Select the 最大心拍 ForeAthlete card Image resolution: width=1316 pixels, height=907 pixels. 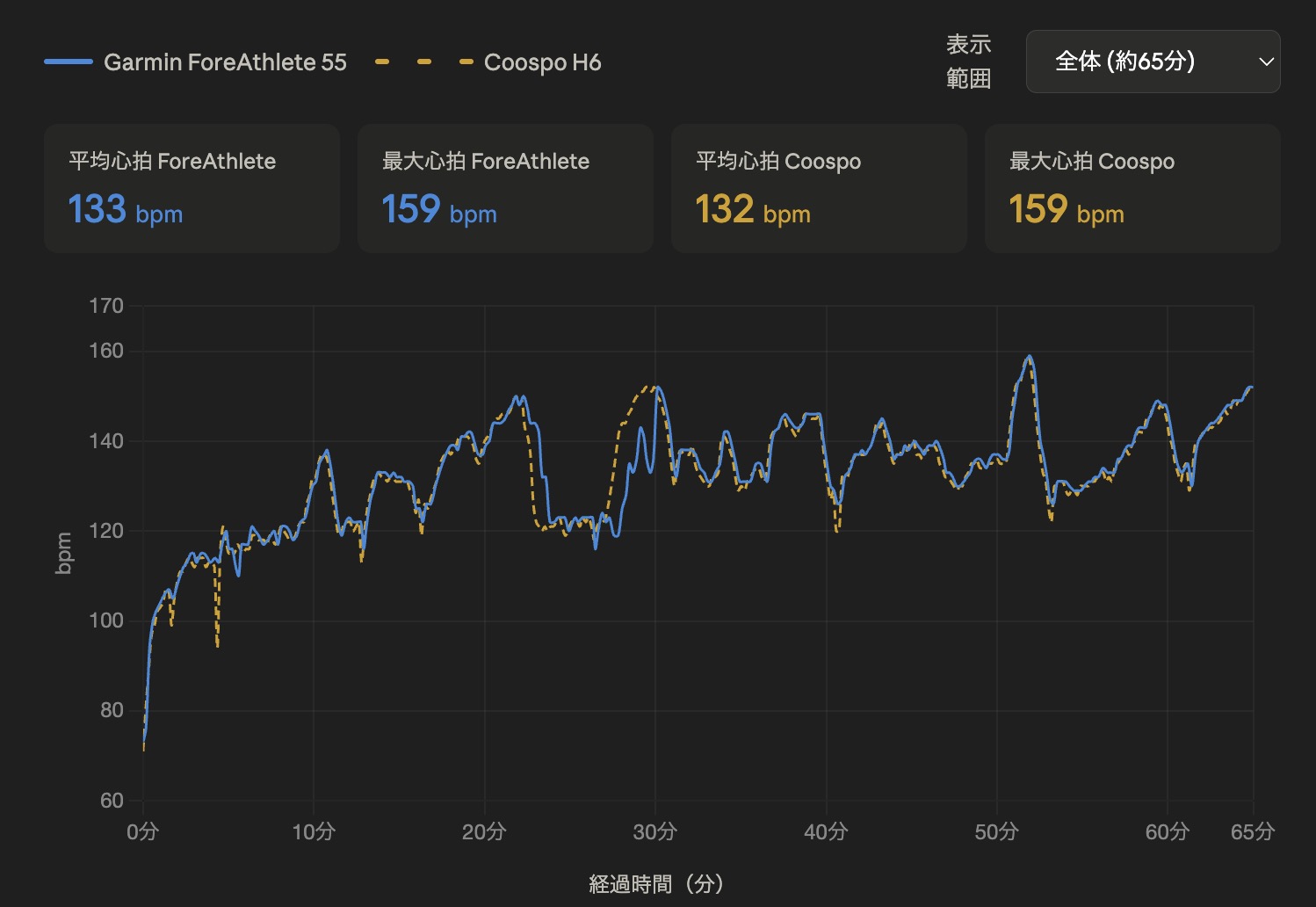(x=505, y=188)
